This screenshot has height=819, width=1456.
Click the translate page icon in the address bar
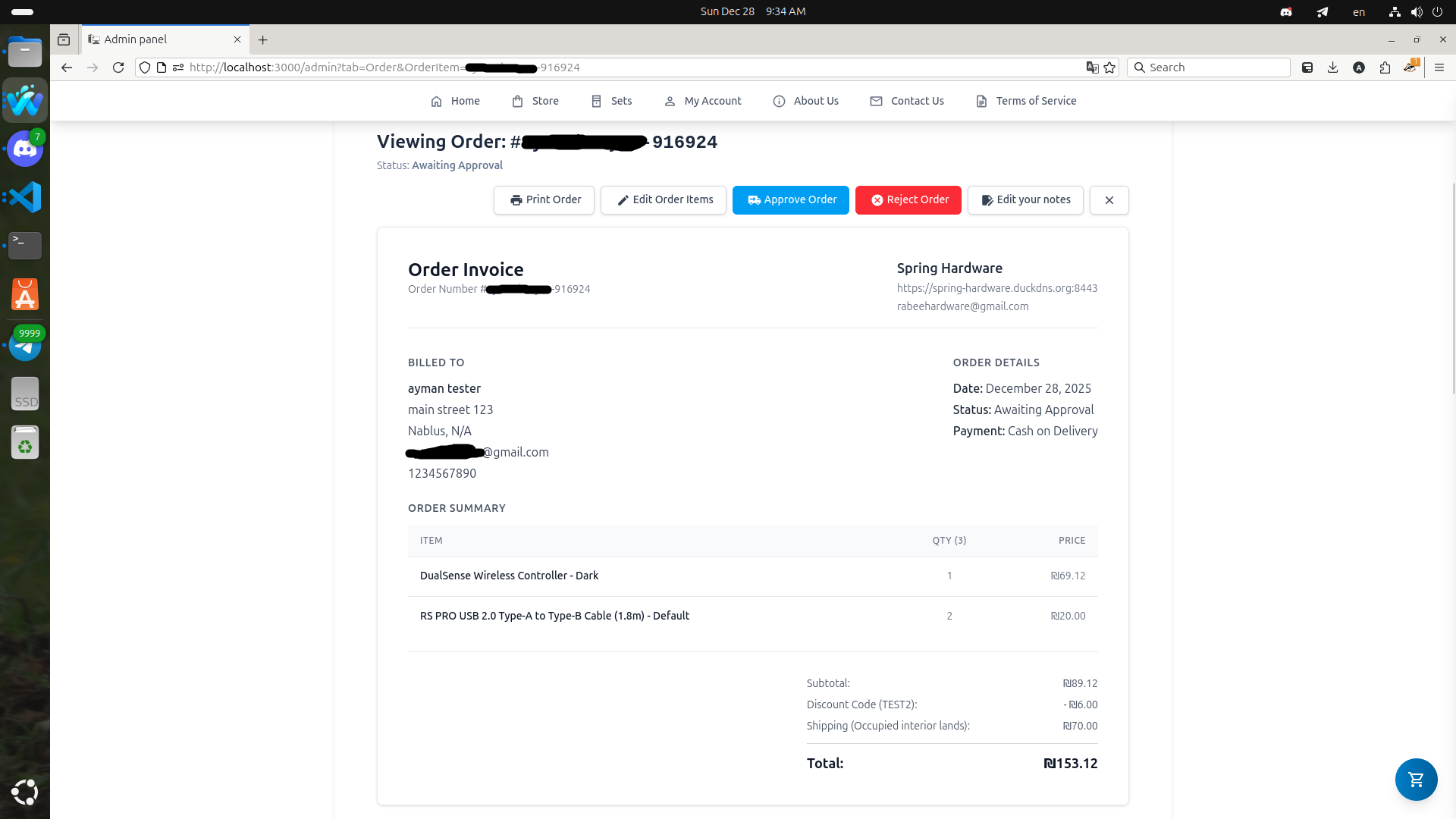point(1092,67)
